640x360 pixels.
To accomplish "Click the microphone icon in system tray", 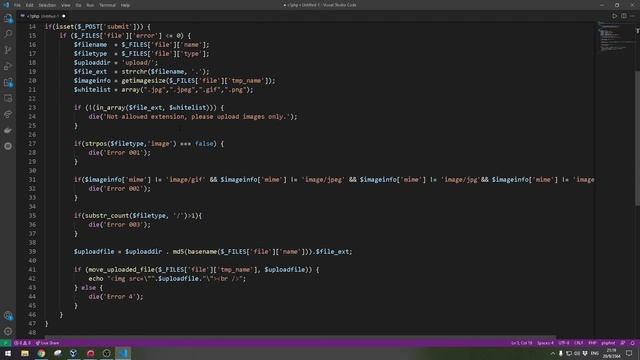I will pyautogui.click(x=561, y=353).
